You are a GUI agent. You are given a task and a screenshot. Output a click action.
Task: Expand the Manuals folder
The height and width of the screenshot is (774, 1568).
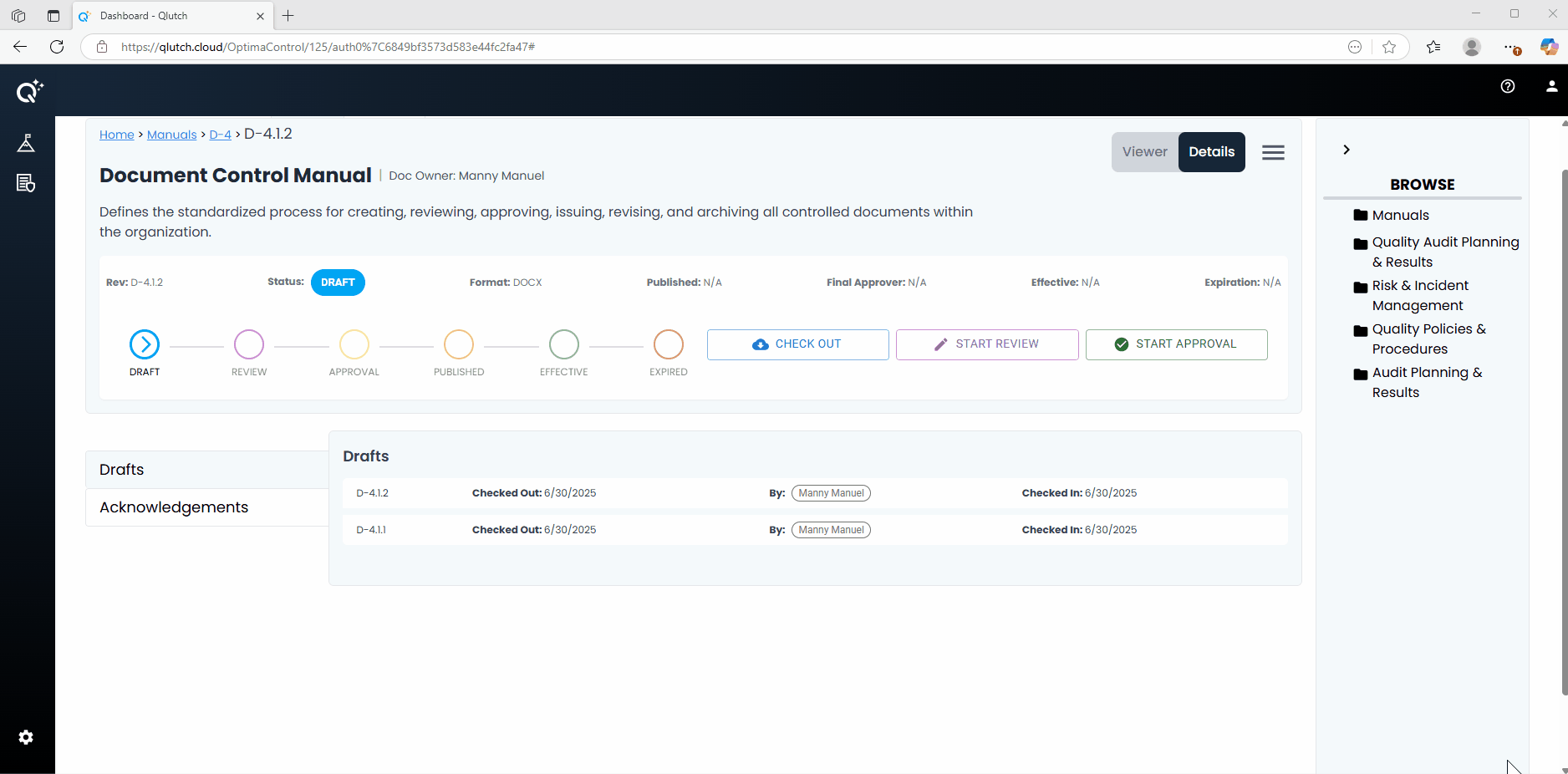pos(1400,216)
